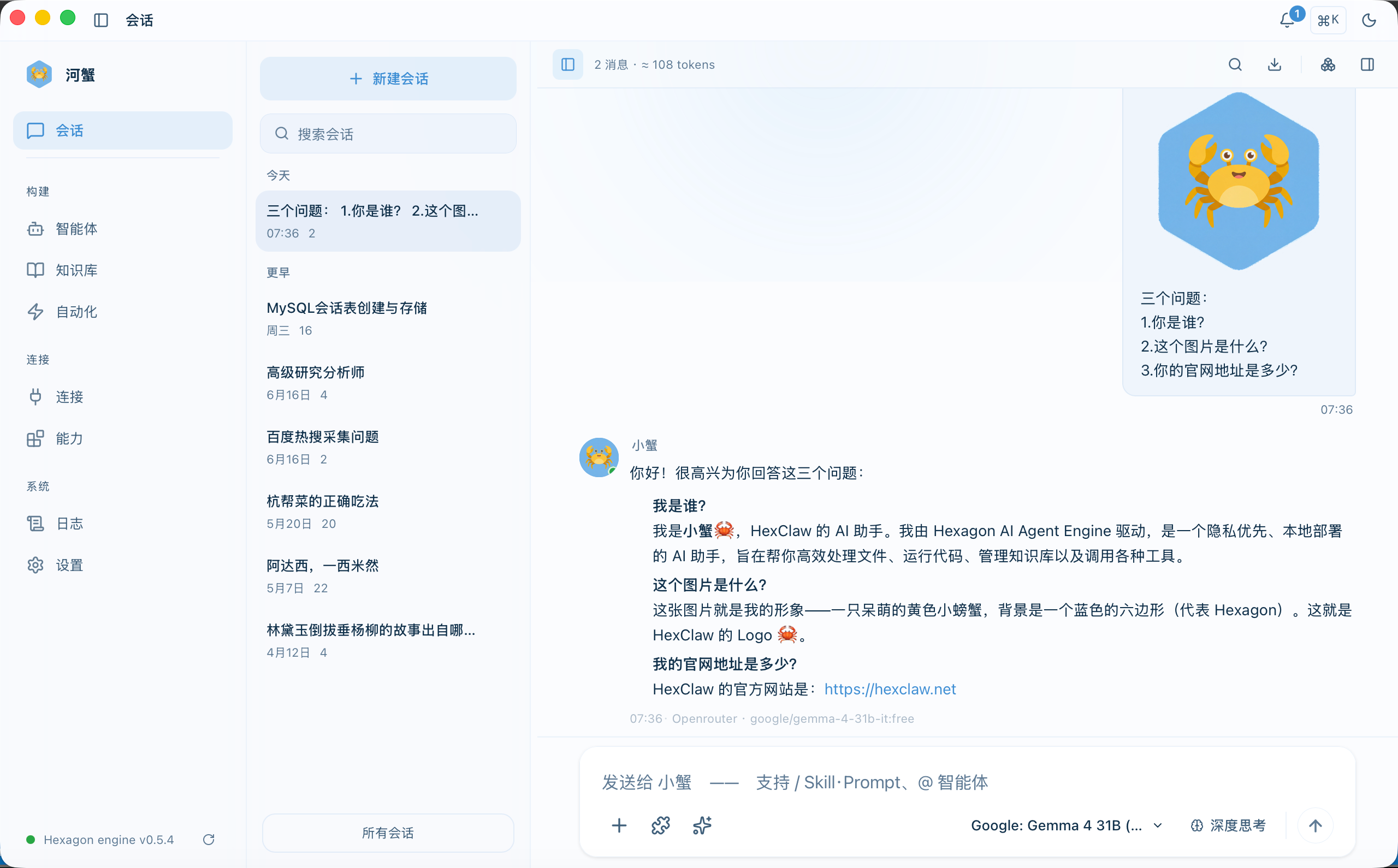This screenshot has height=868, width=1398.
Task: Focus the 搜索会话 search field
Action: click(388, 134)
